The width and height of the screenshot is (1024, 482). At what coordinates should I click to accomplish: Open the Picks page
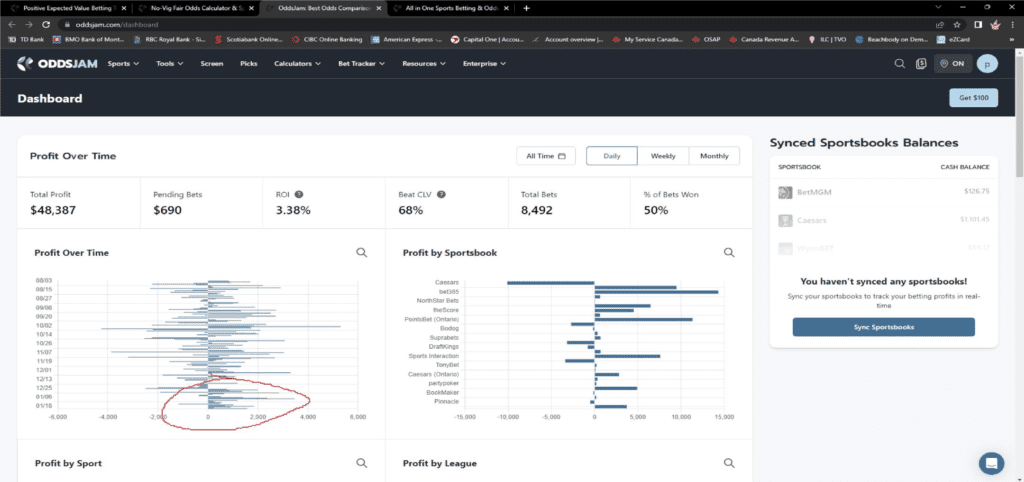(249, 64)
